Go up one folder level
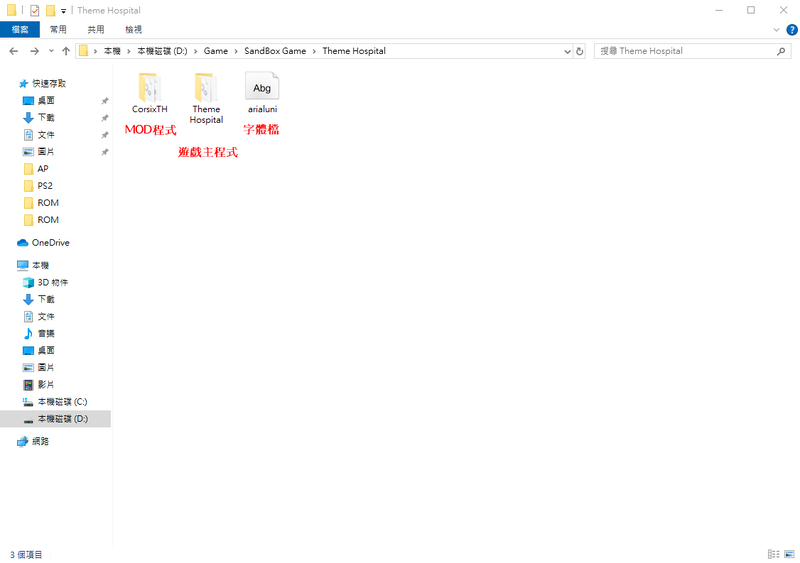This screenshot has height=563, width=800. (66, 51)
